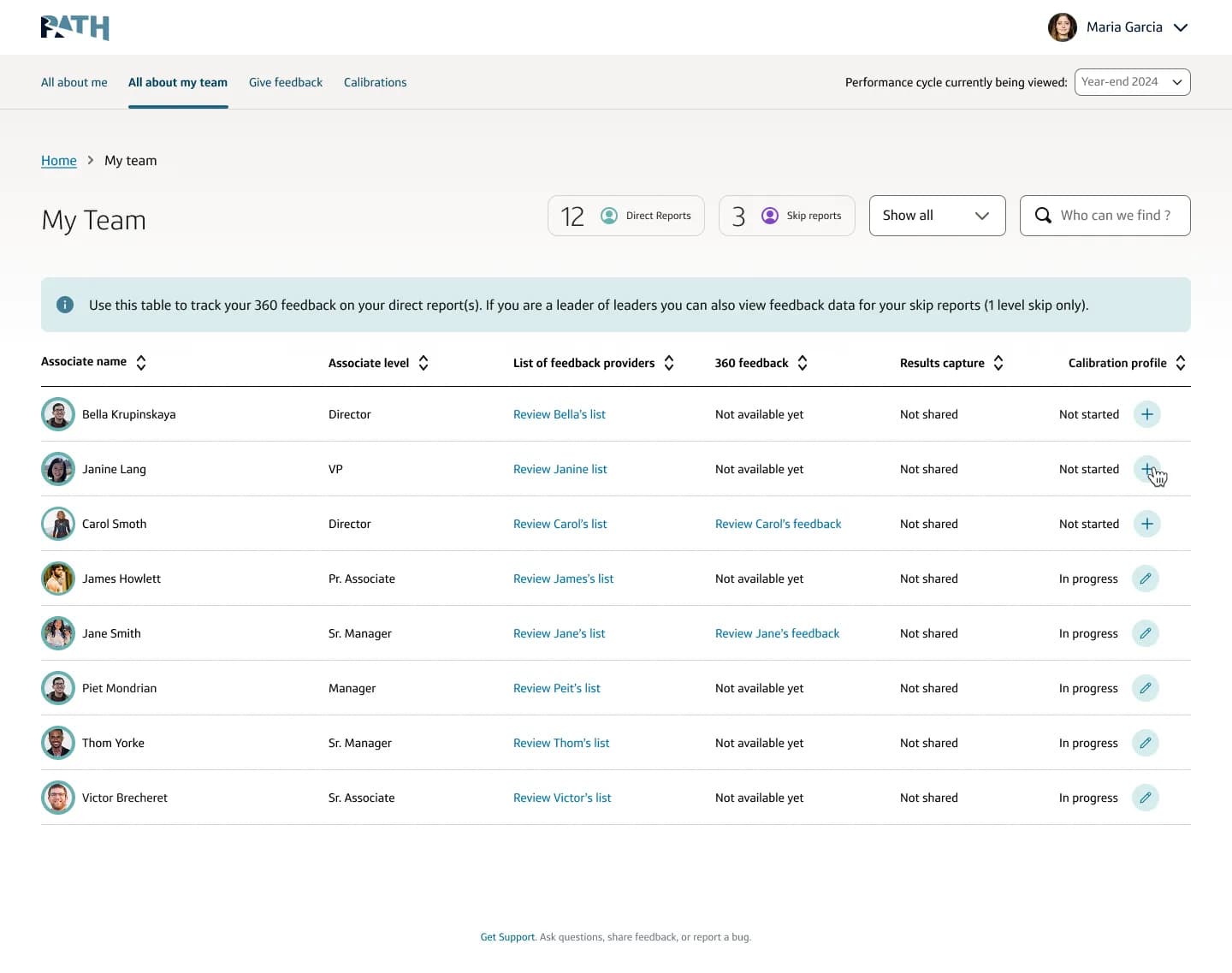This screenshot has width=1232, height=973.
Task: Sort by Associate name column arrows
Action: pos(141,363)
